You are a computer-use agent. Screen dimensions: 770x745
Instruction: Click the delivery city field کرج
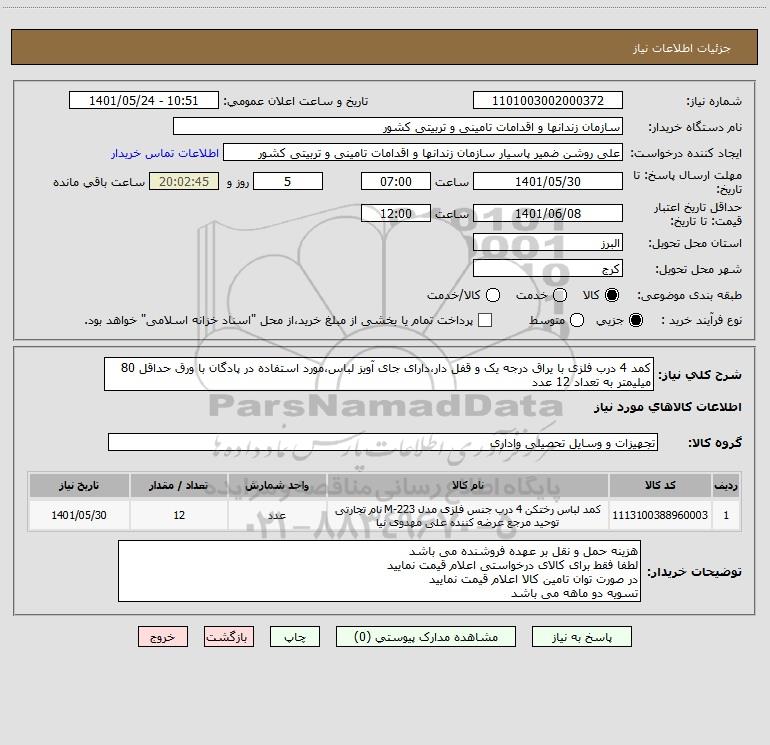coord(548,269)
